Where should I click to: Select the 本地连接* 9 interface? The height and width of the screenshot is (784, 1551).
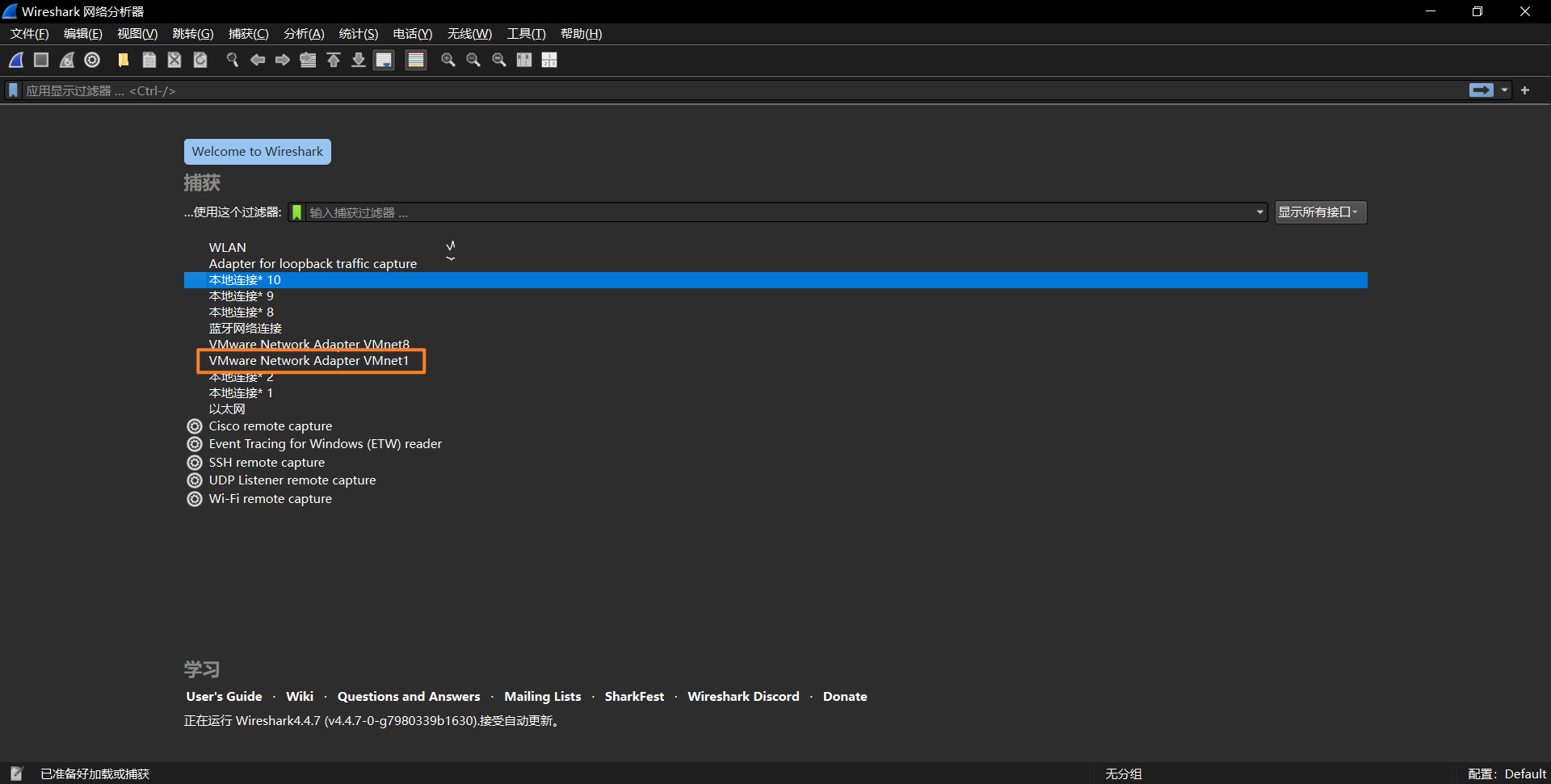point(775,296)
